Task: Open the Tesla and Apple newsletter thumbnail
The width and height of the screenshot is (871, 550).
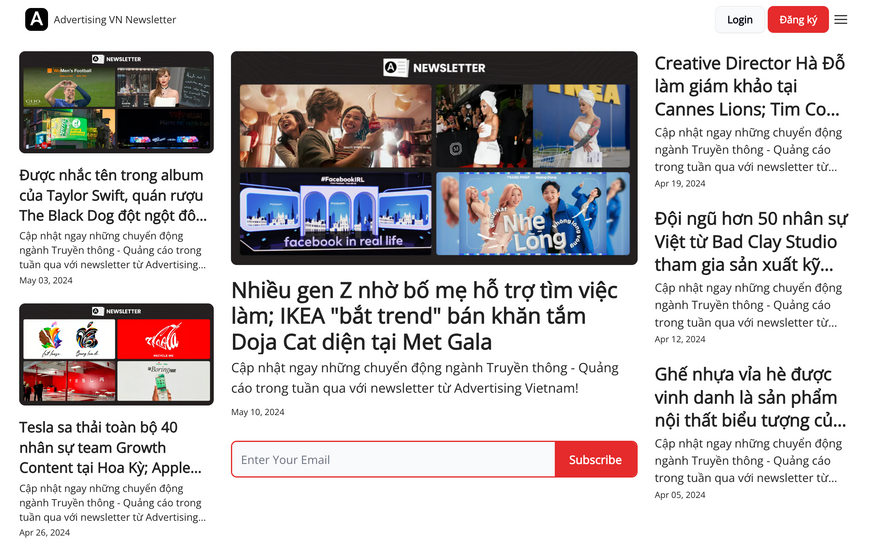Action: point(116,354)
